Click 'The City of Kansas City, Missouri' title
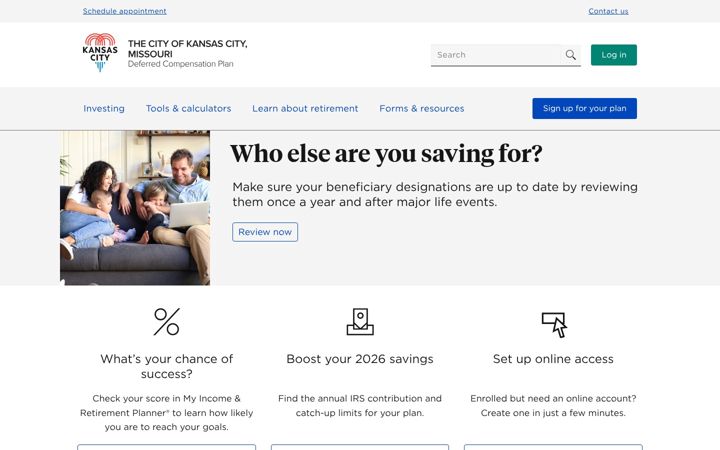 pyautogui.click(x=187, y=49)
